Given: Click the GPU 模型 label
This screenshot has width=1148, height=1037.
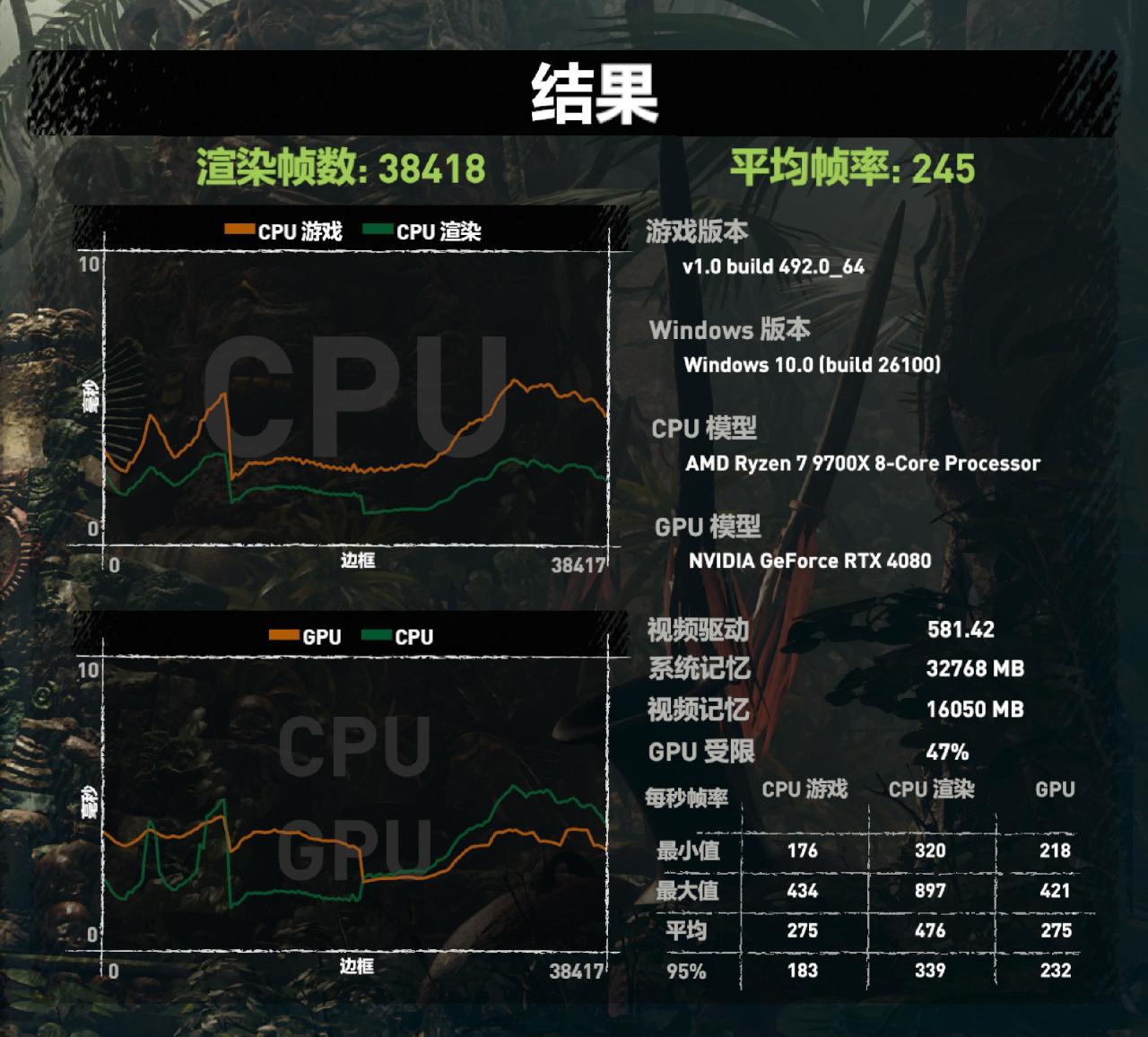Looking at the screenshot, I should coord(708,527).
